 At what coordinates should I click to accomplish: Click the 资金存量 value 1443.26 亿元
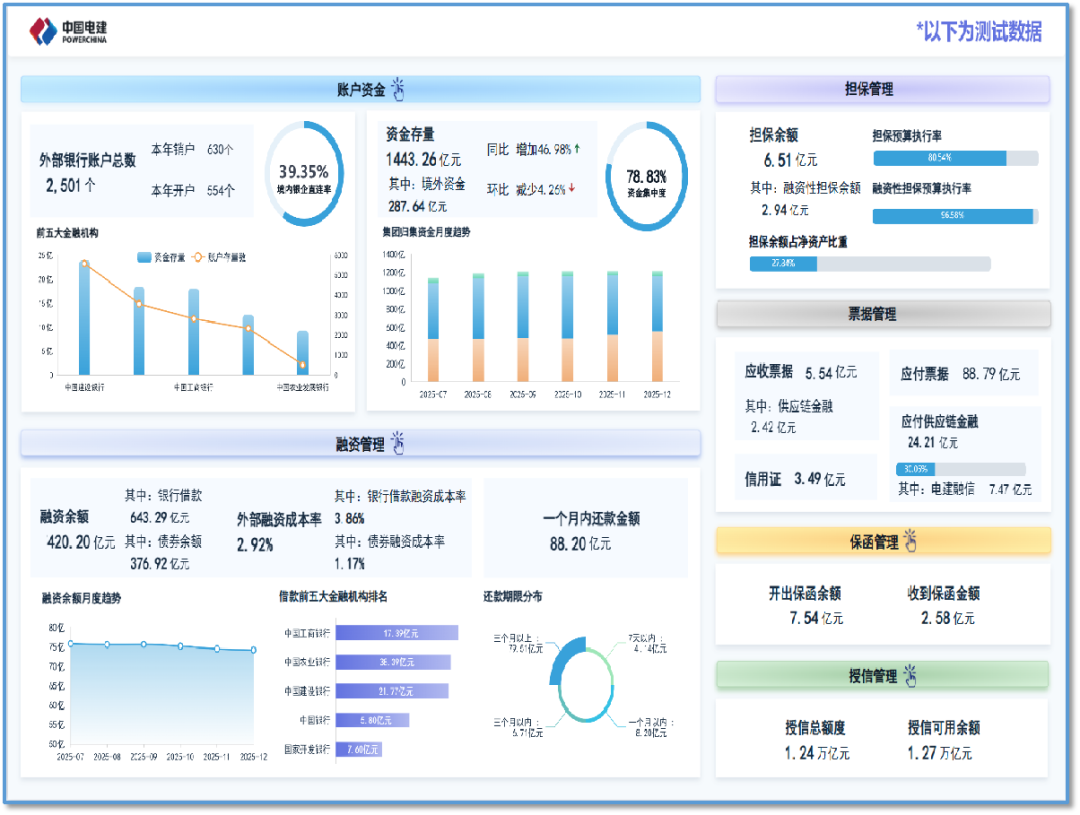[x=424, y=160]
